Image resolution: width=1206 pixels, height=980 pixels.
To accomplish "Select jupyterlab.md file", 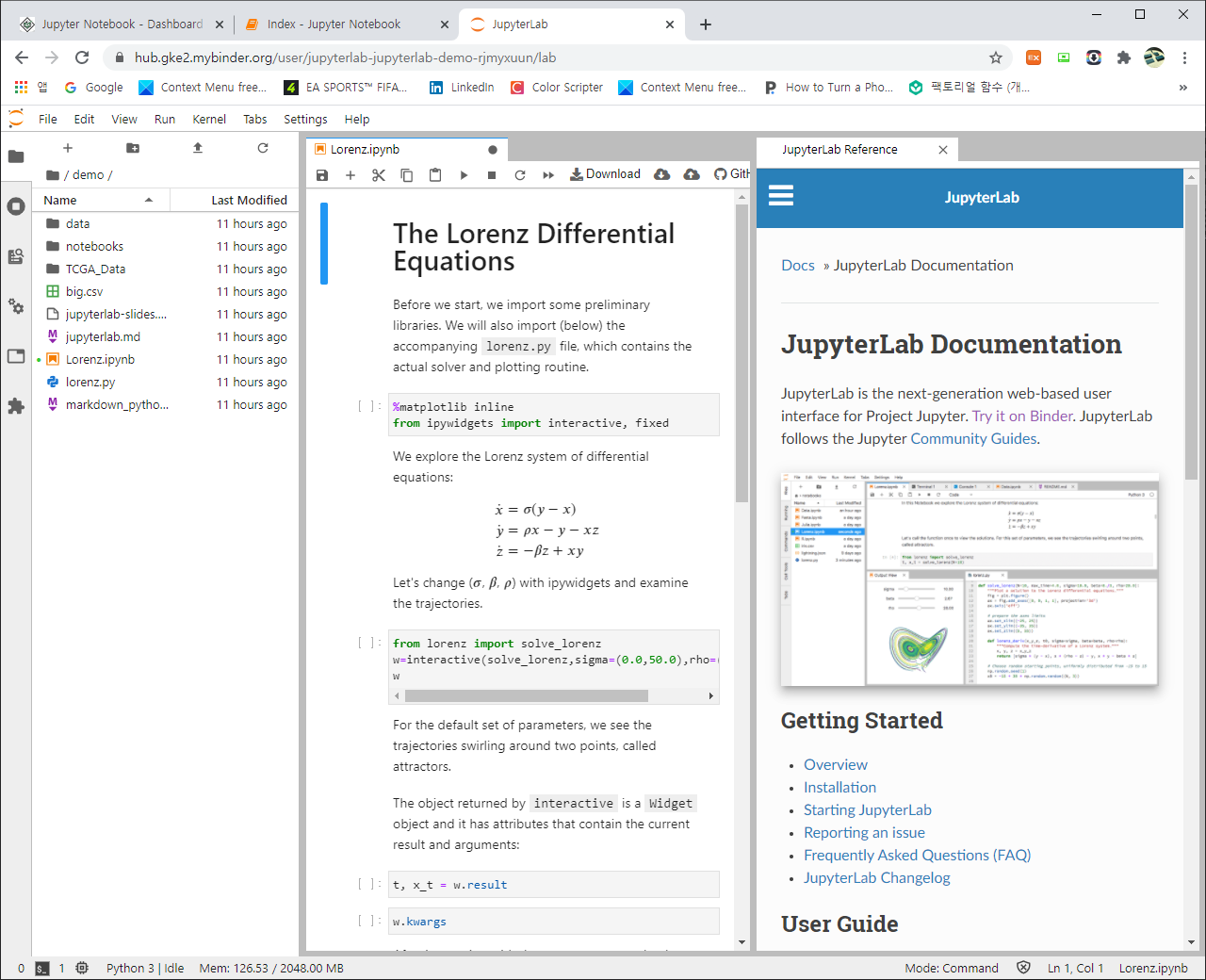I will [x=166, y=337].
